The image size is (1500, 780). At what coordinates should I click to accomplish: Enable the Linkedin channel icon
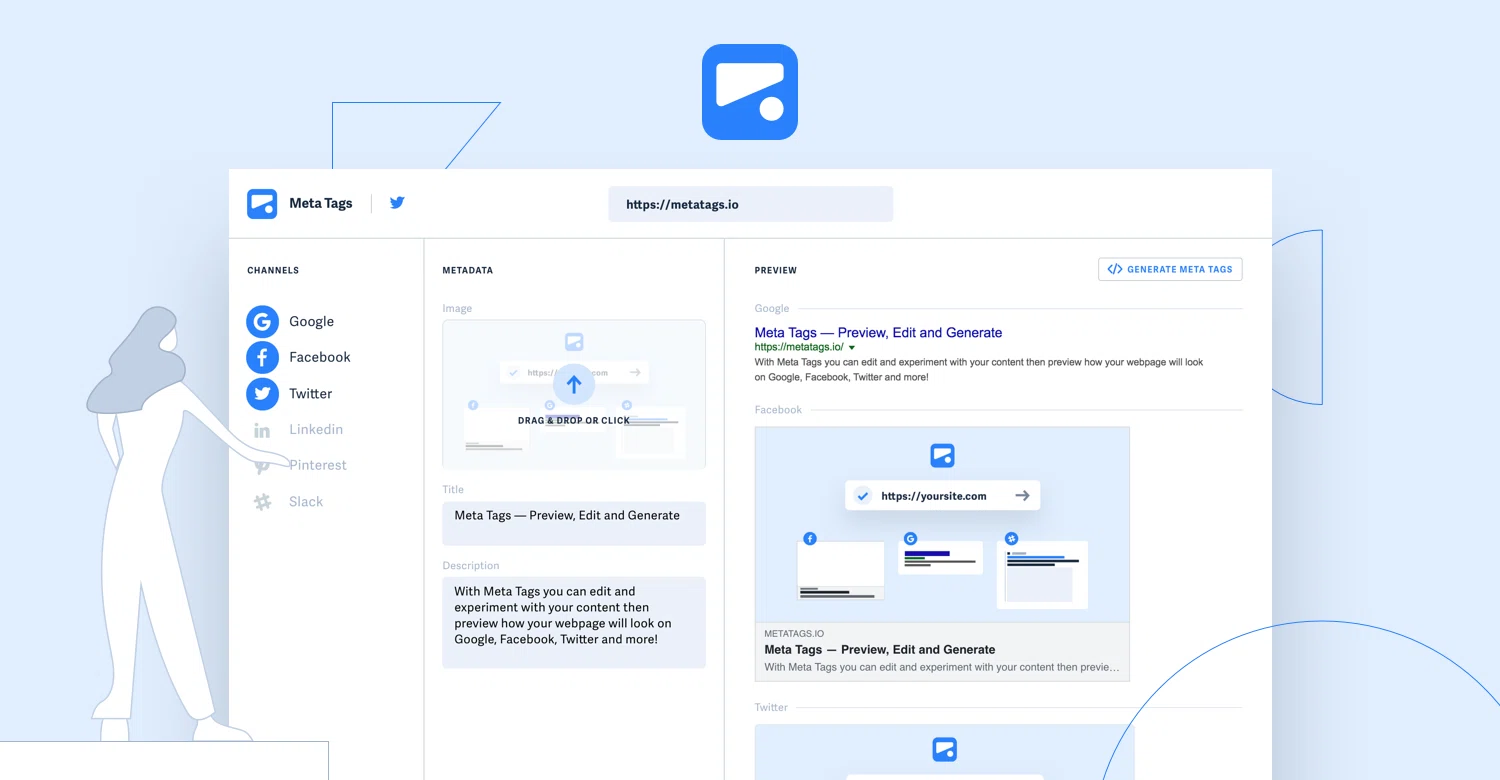(262, 430)
